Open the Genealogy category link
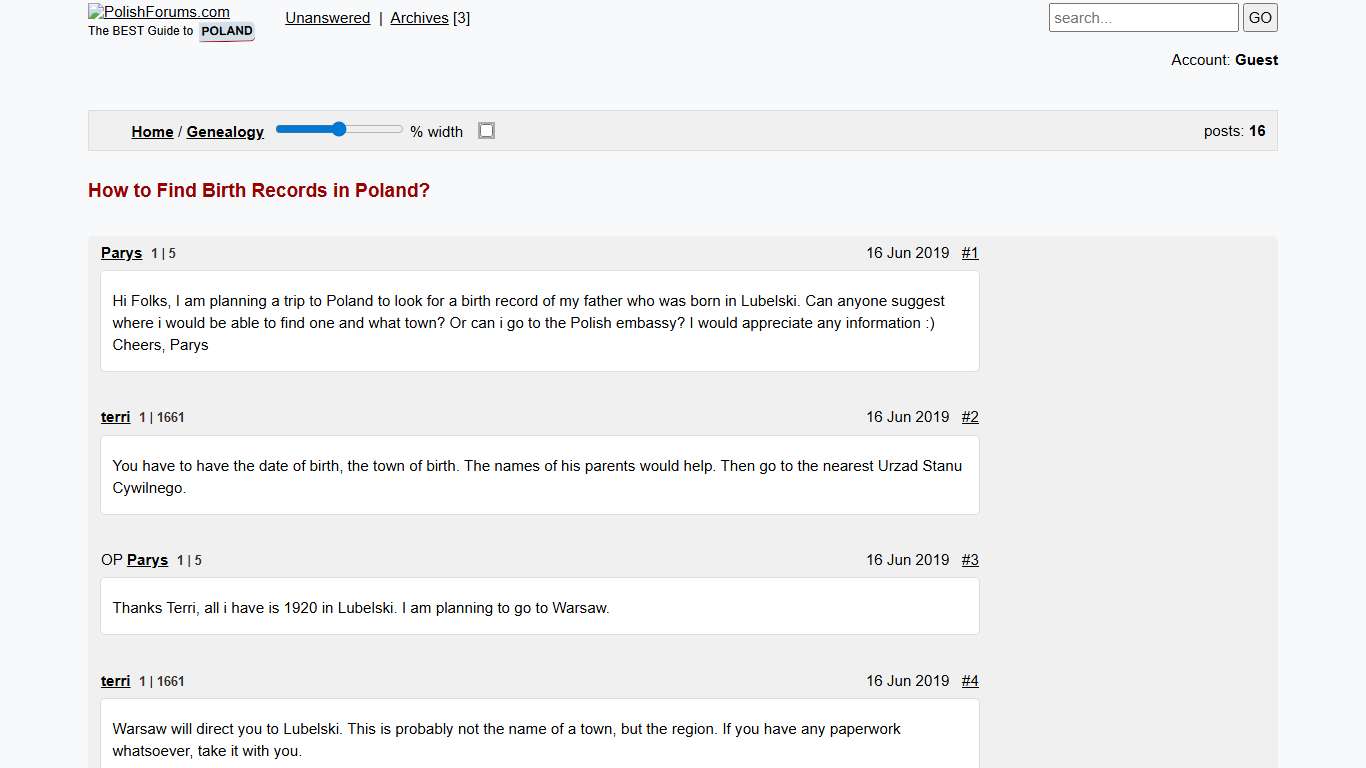The image size is (1366, 768). 225,132
